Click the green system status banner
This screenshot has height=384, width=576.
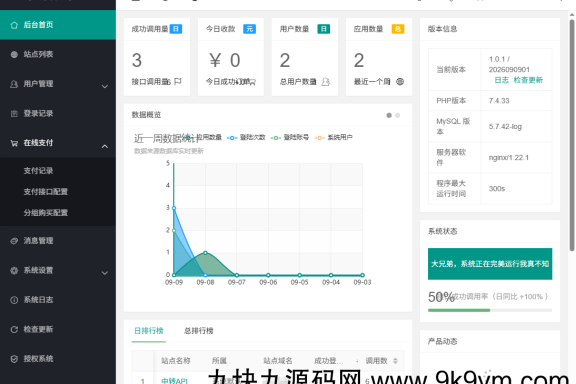tap(490, 264)
